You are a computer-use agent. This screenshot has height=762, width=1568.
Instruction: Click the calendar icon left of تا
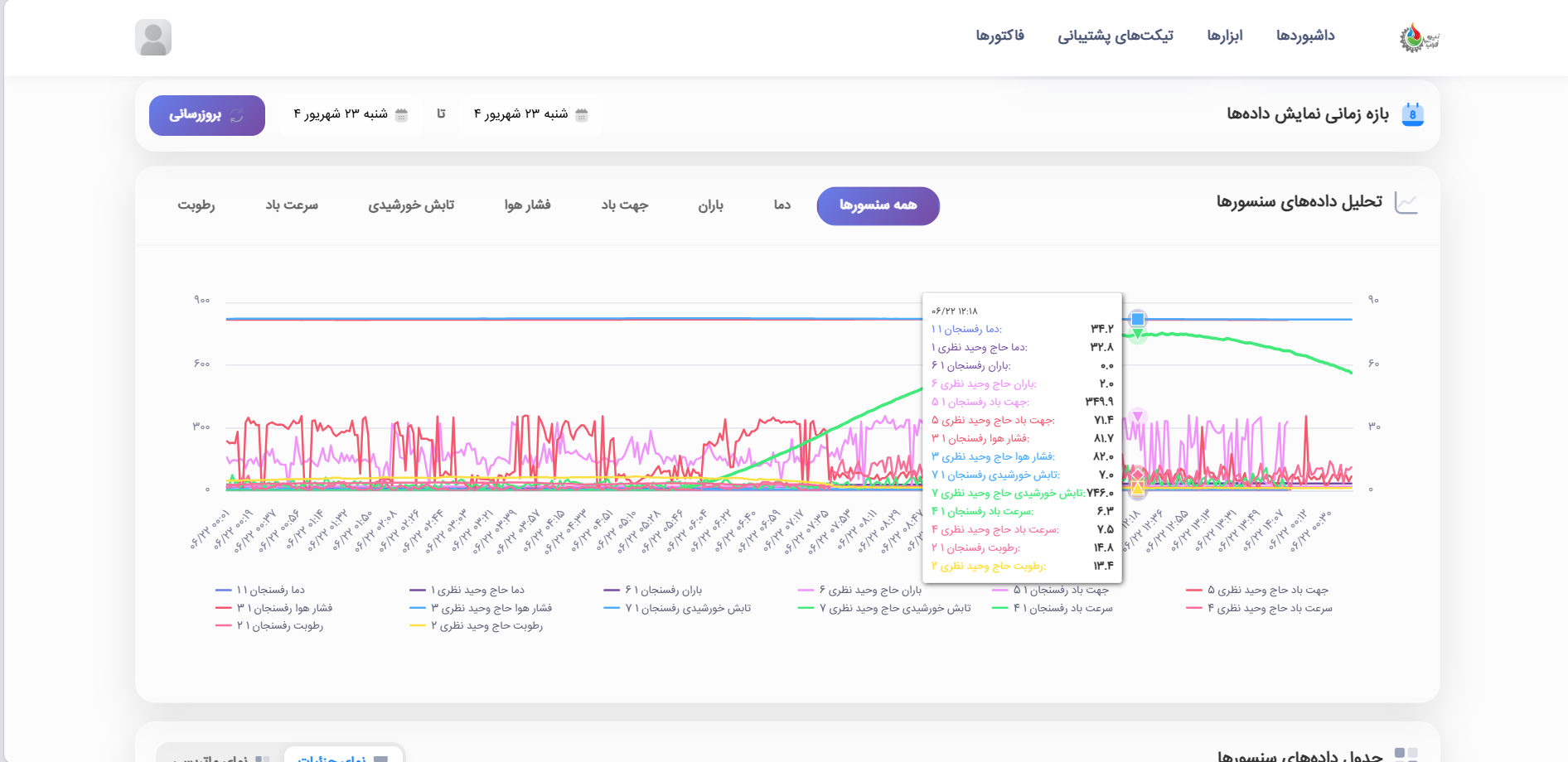tap(401, 114)
